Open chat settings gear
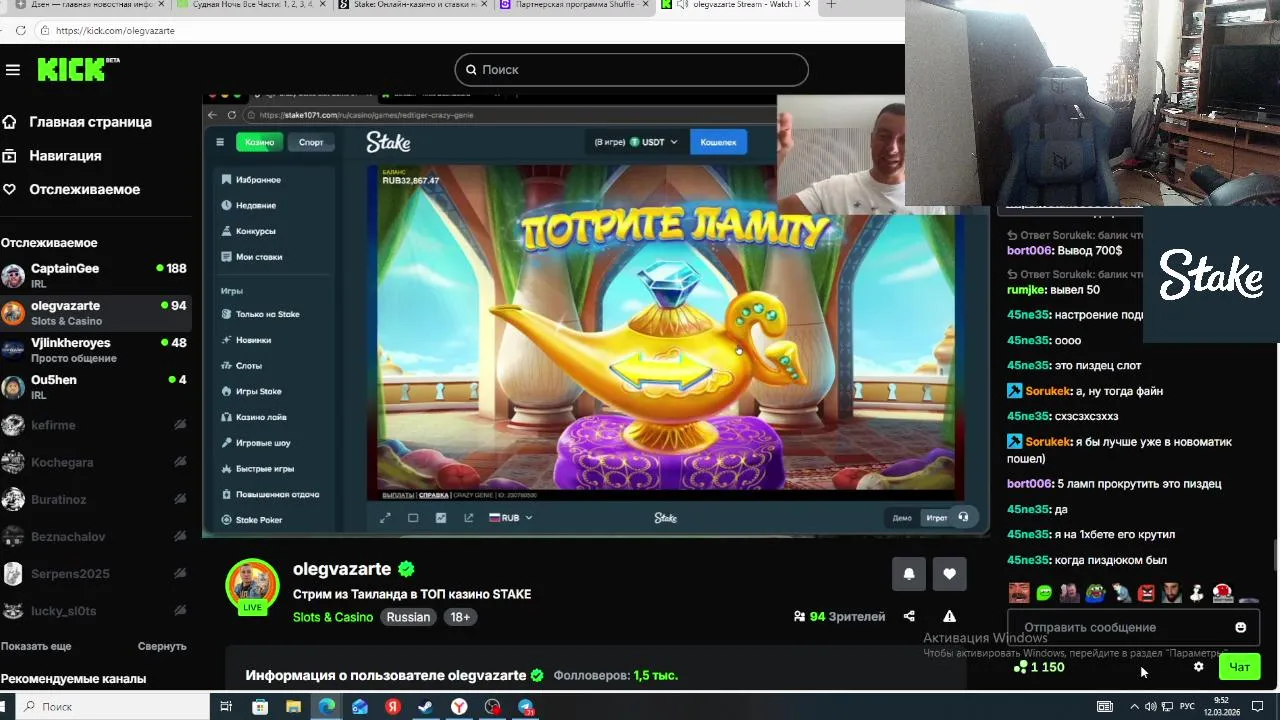This screenshot has width=1280, height=720. pos(1199,667)
